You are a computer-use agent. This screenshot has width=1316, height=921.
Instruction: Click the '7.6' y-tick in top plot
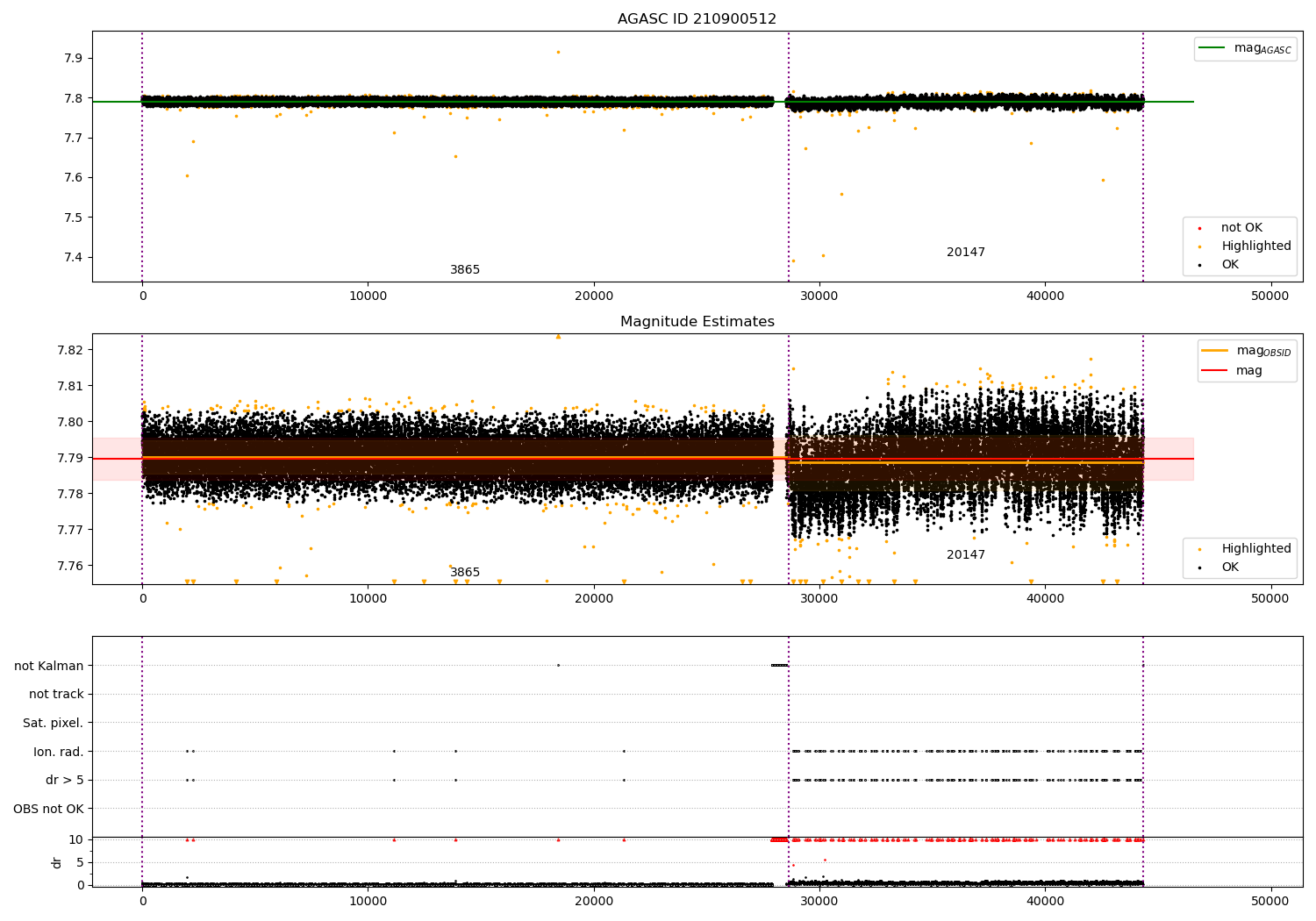(74, 178)
